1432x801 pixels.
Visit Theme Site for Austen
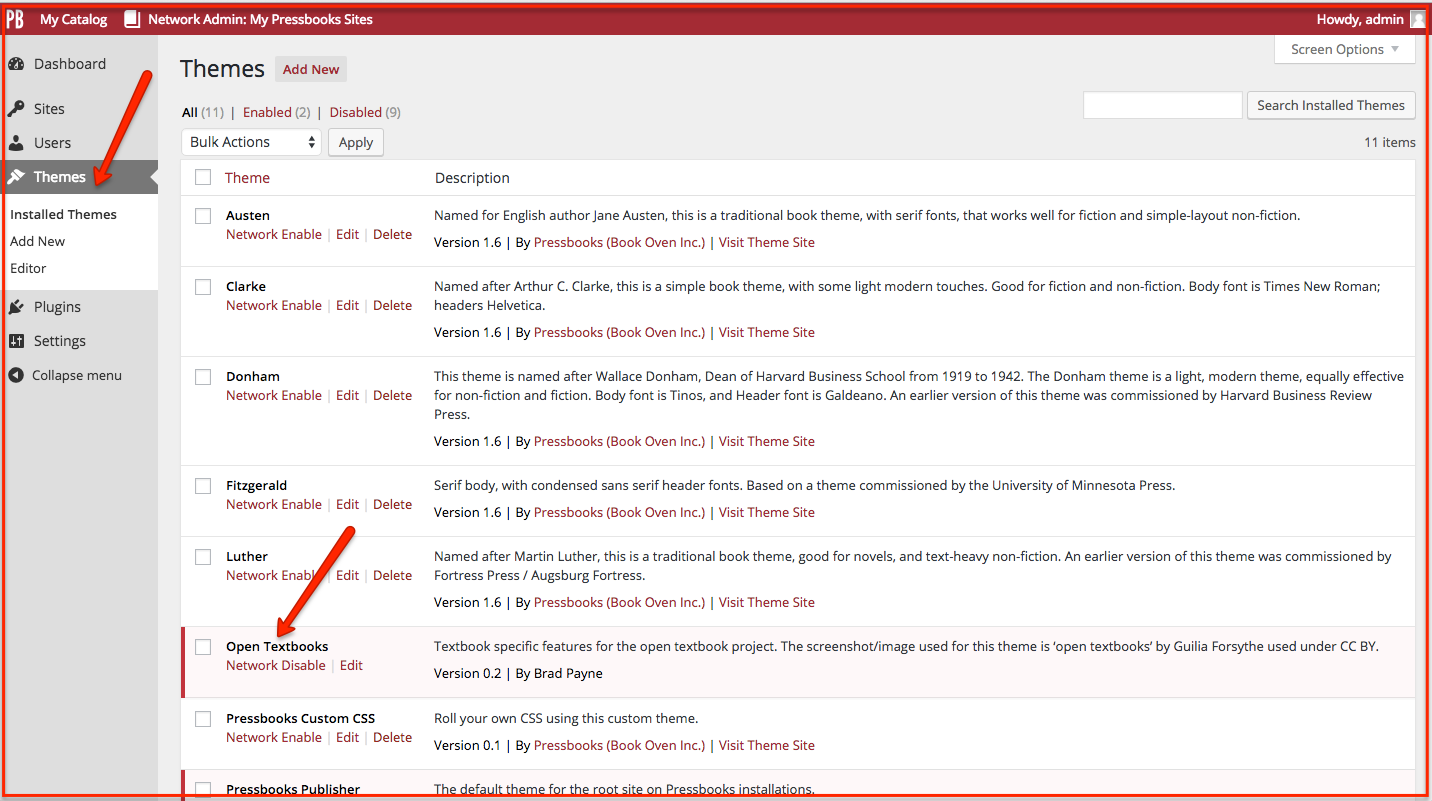tap(767, 242)
